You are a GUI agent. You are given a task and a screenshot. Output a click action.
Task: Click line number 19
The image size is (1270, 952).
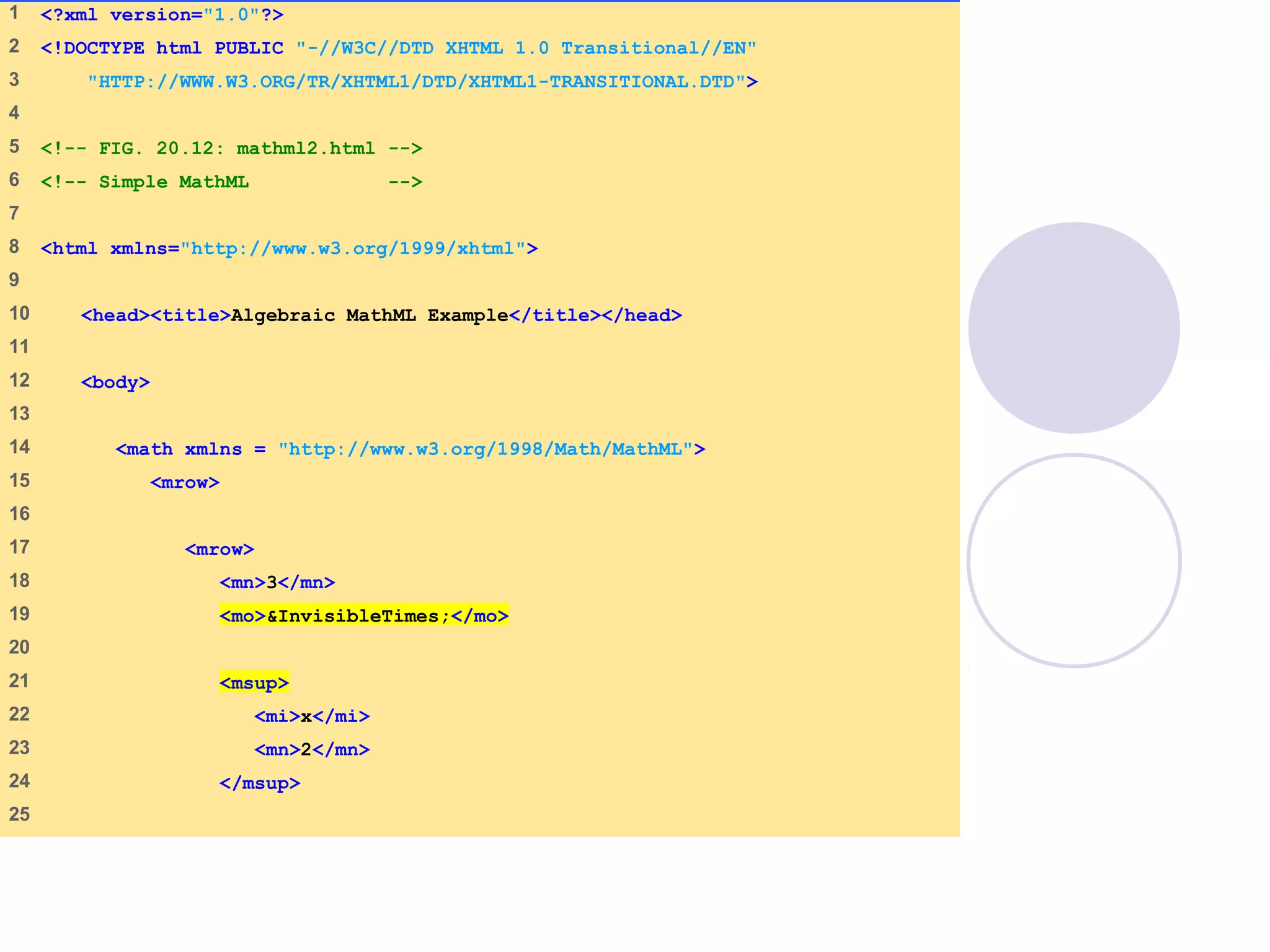point(19,614)
